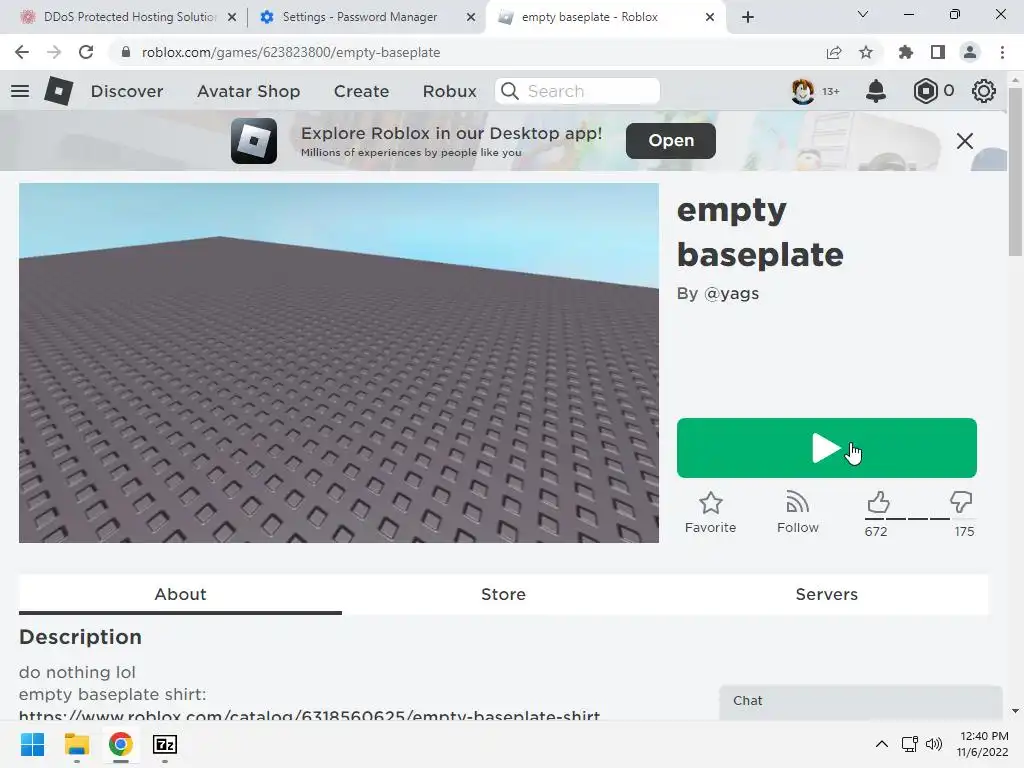Start the game with the green Play button

click(826, 448)
